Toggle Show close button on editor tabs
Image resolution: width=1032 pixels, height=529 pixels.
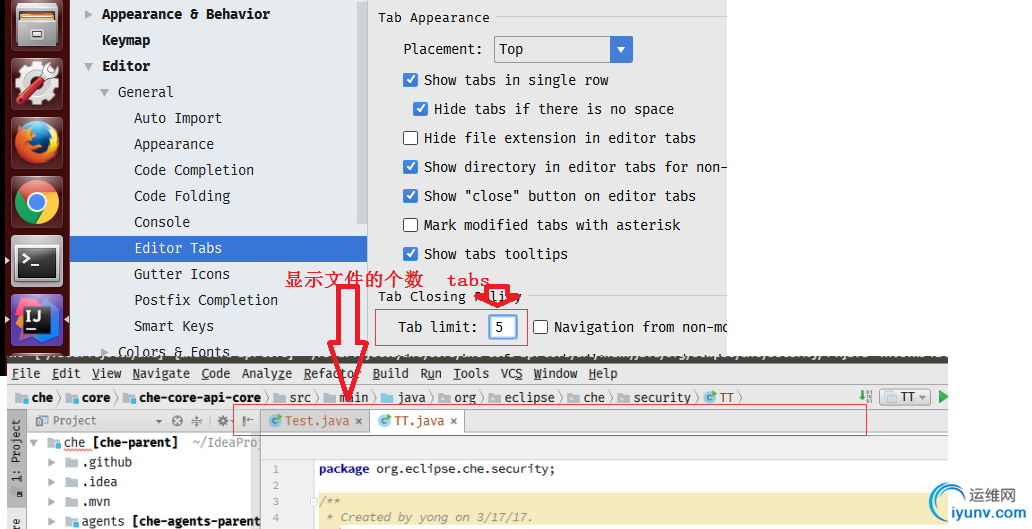[410, 195]
